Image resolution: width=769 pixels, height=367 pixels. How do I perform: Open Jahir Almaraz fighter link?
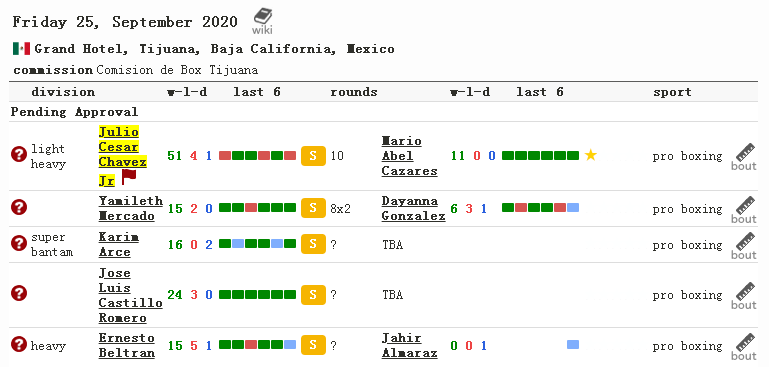410,345
